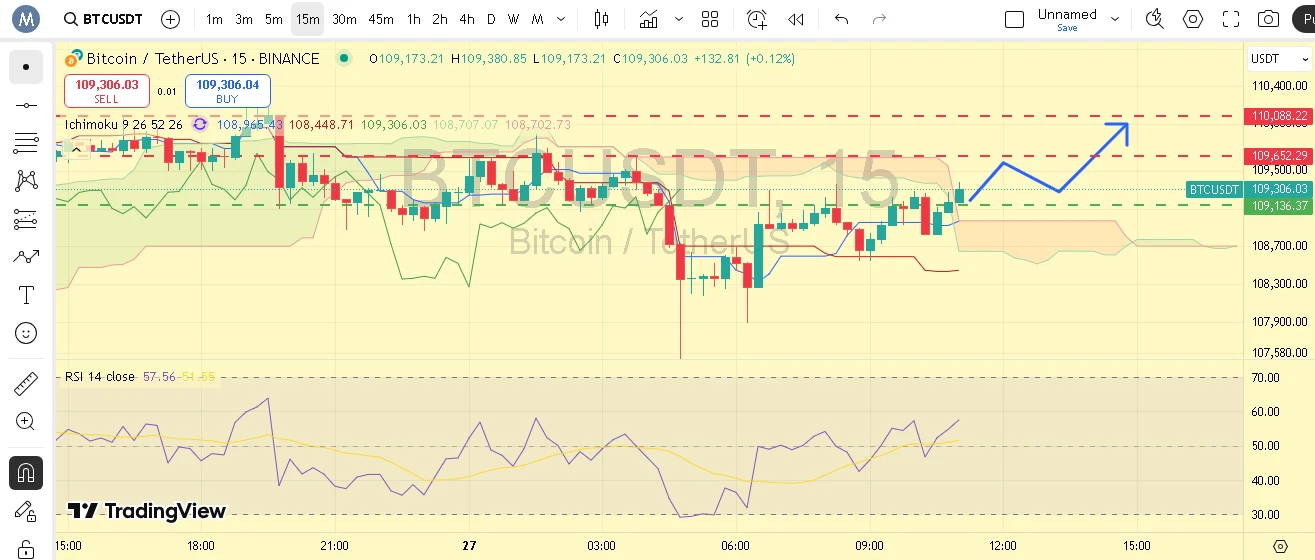Switch to the 4h timeframe
Image resolution: width=1315 pixels, height=560 pixels.
point(467,19)
